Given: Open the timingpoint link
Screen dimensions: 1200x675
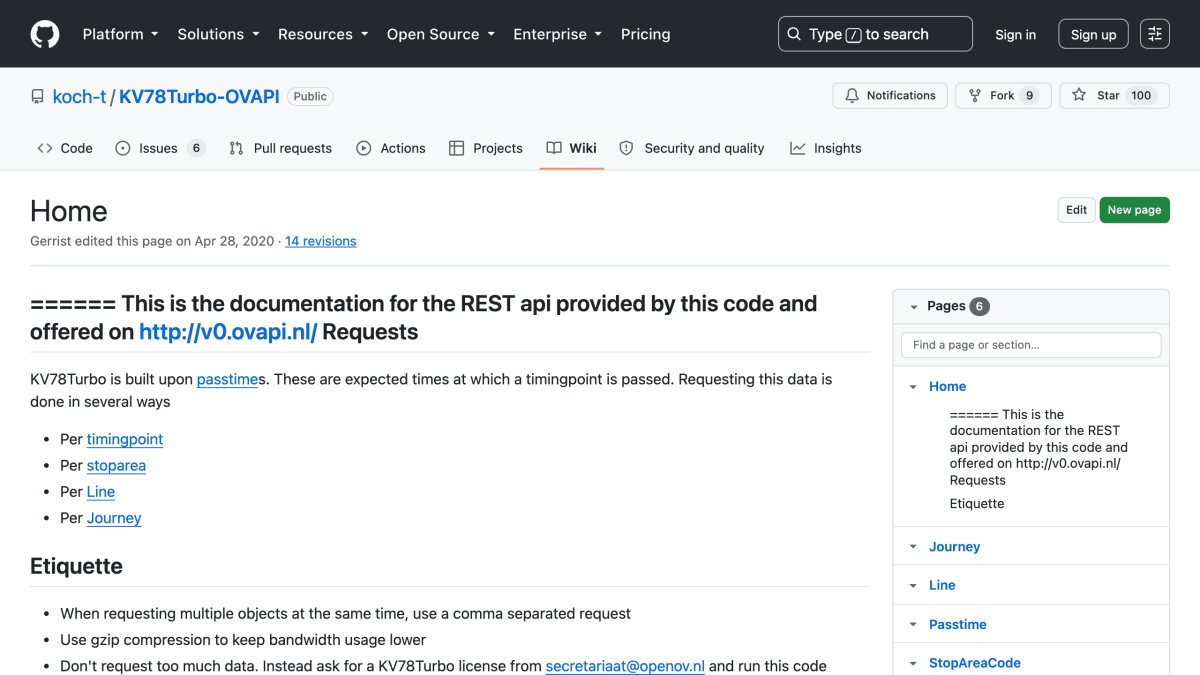Looking at the screenshot, I should 125,439.
